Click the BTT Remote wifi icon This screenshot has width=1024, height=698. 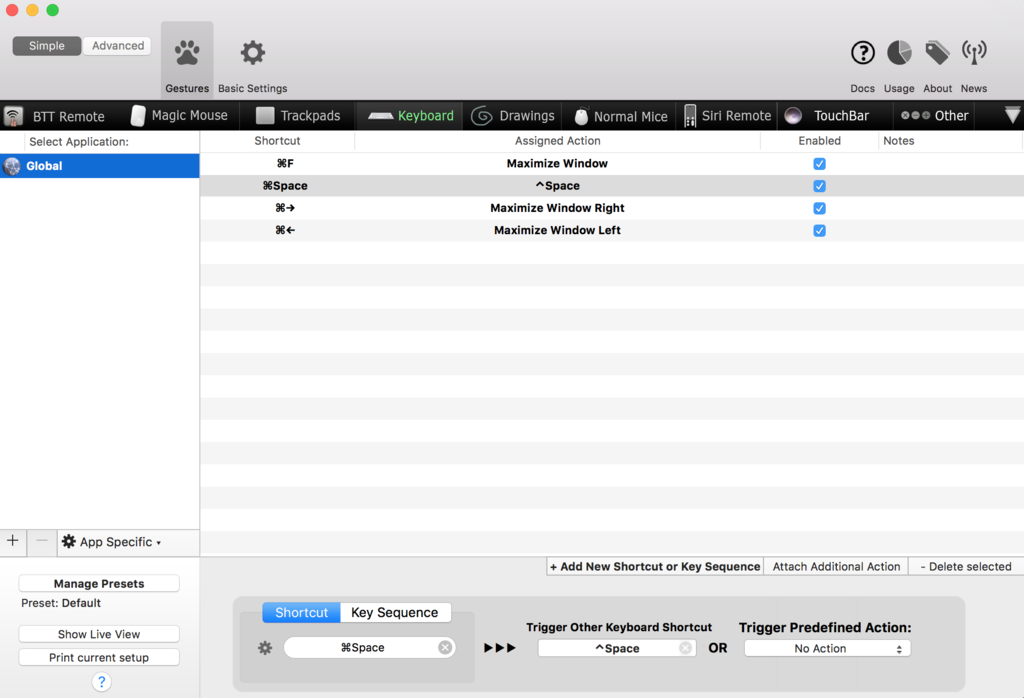tap(13, 116)
